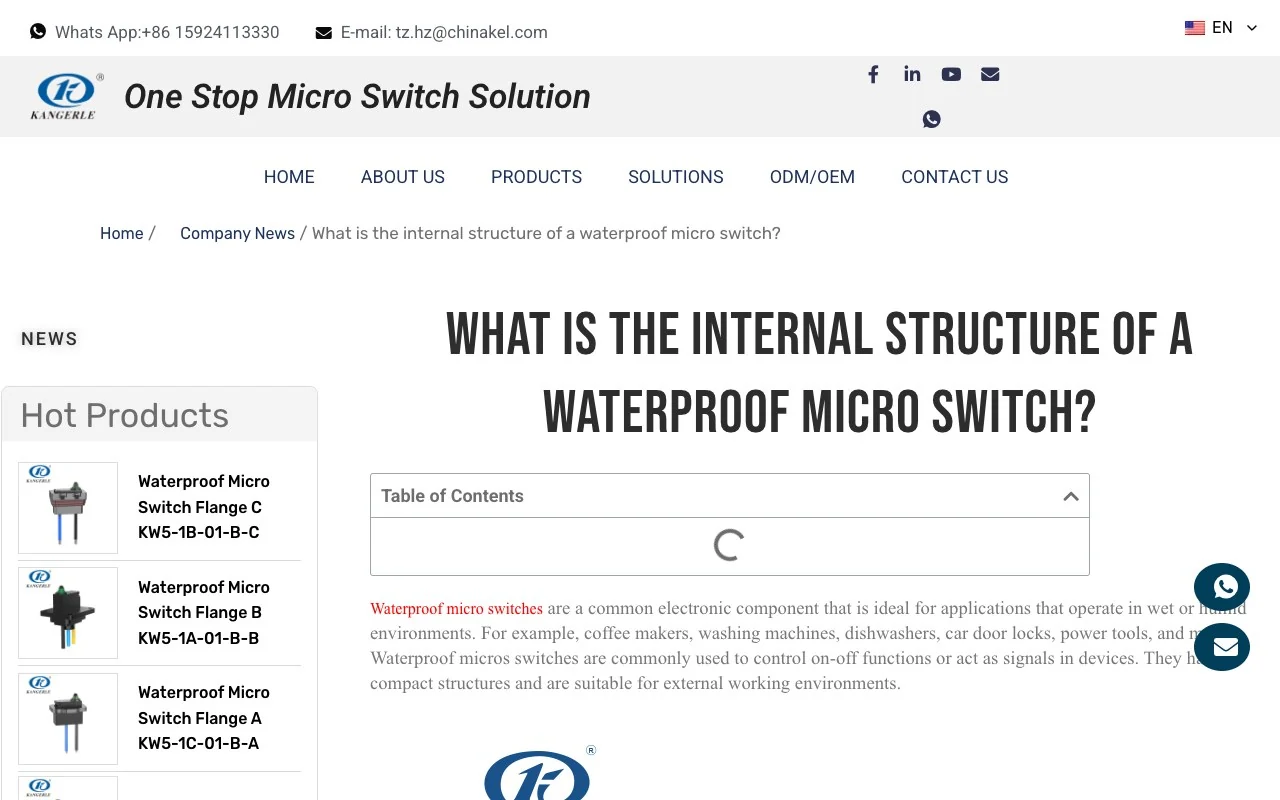Screen dimensions: 1280x800
Task: Collapse the Table of Contents chevron
Action: (1070, 496)
